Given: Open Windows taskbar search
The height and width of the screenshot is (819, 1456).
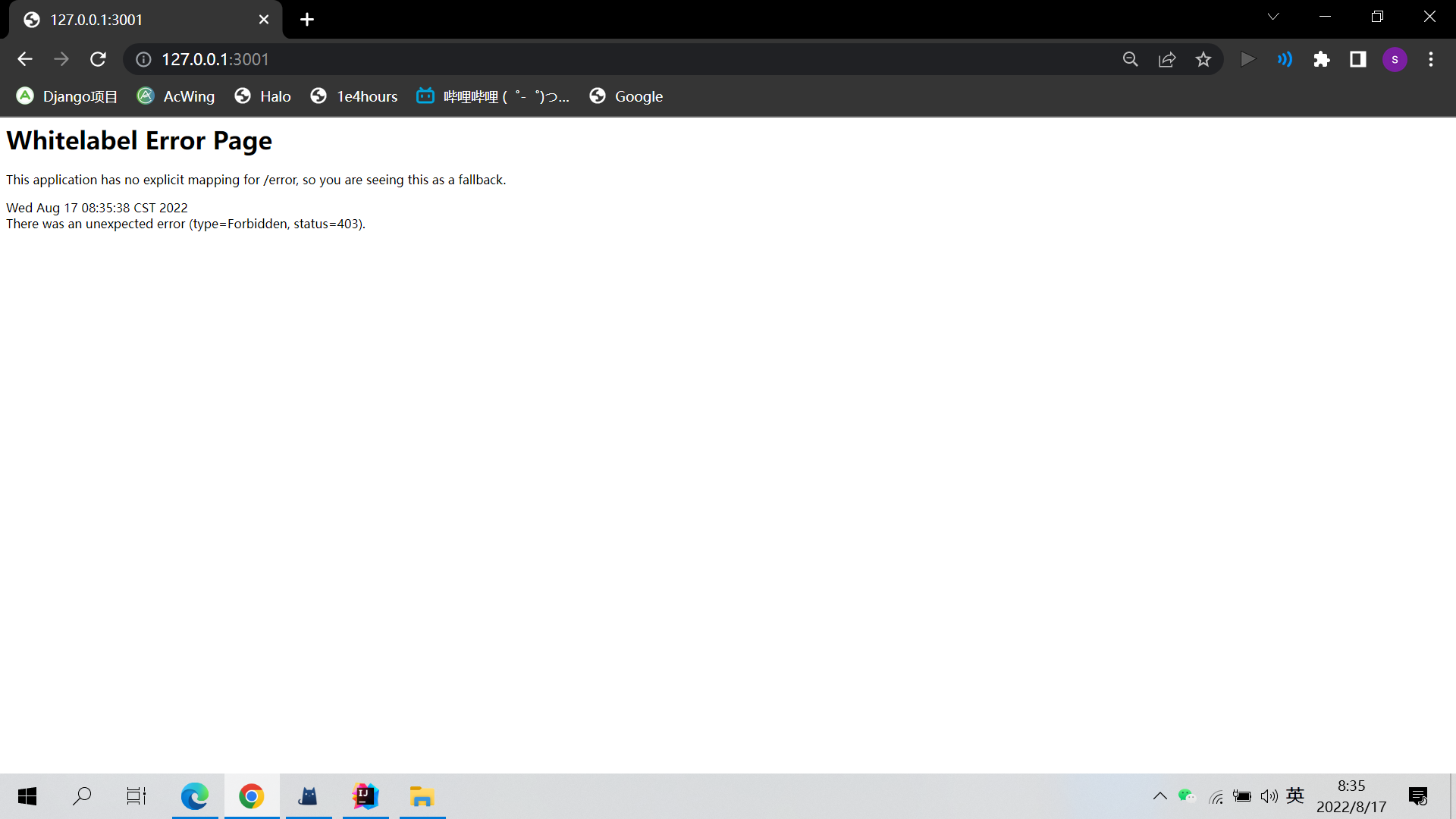Looking at the screenshot, I should [x=82, y=796].
